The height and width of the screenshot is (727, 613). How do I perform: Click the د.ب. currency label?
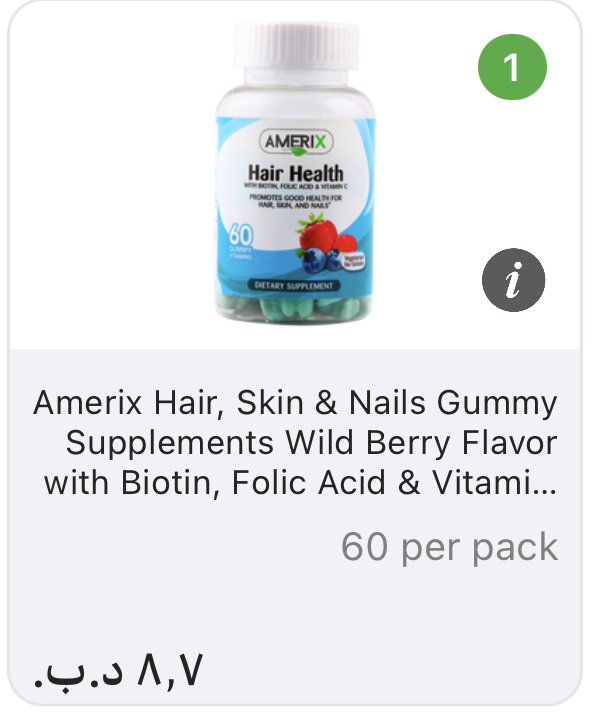click(78, 674)
